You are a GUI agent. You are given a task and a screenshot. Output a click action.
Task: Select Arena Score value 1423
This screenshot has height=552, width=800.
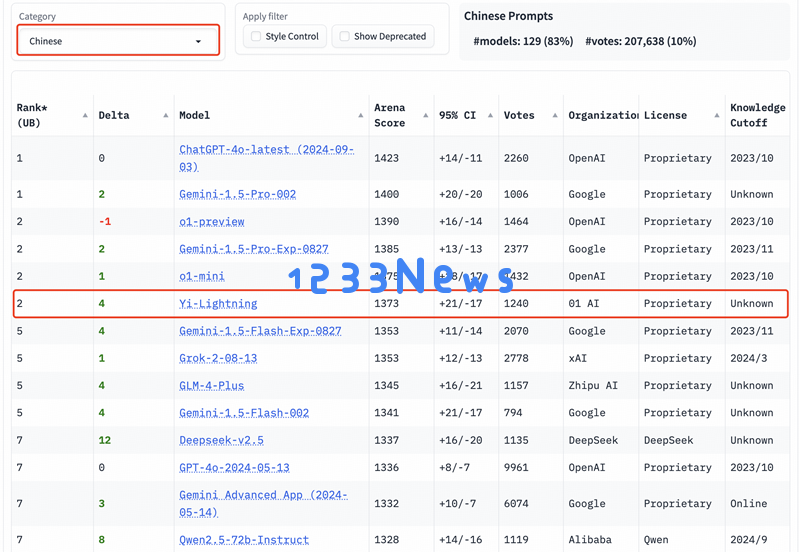tap(386, 158)
